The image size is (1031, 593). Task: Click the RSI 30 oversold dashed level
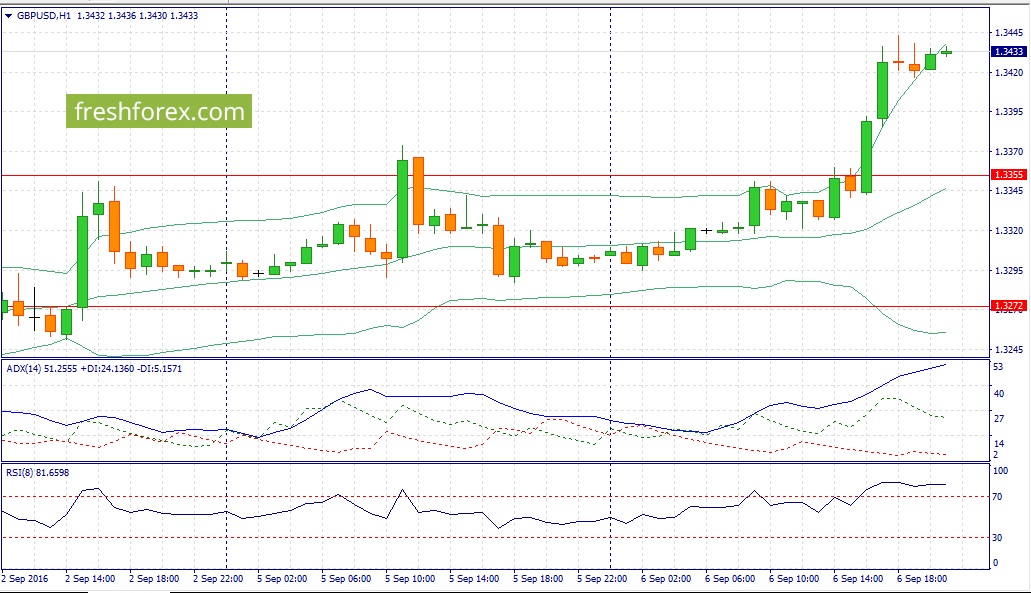pyautogui.click(x=495, y=538)
